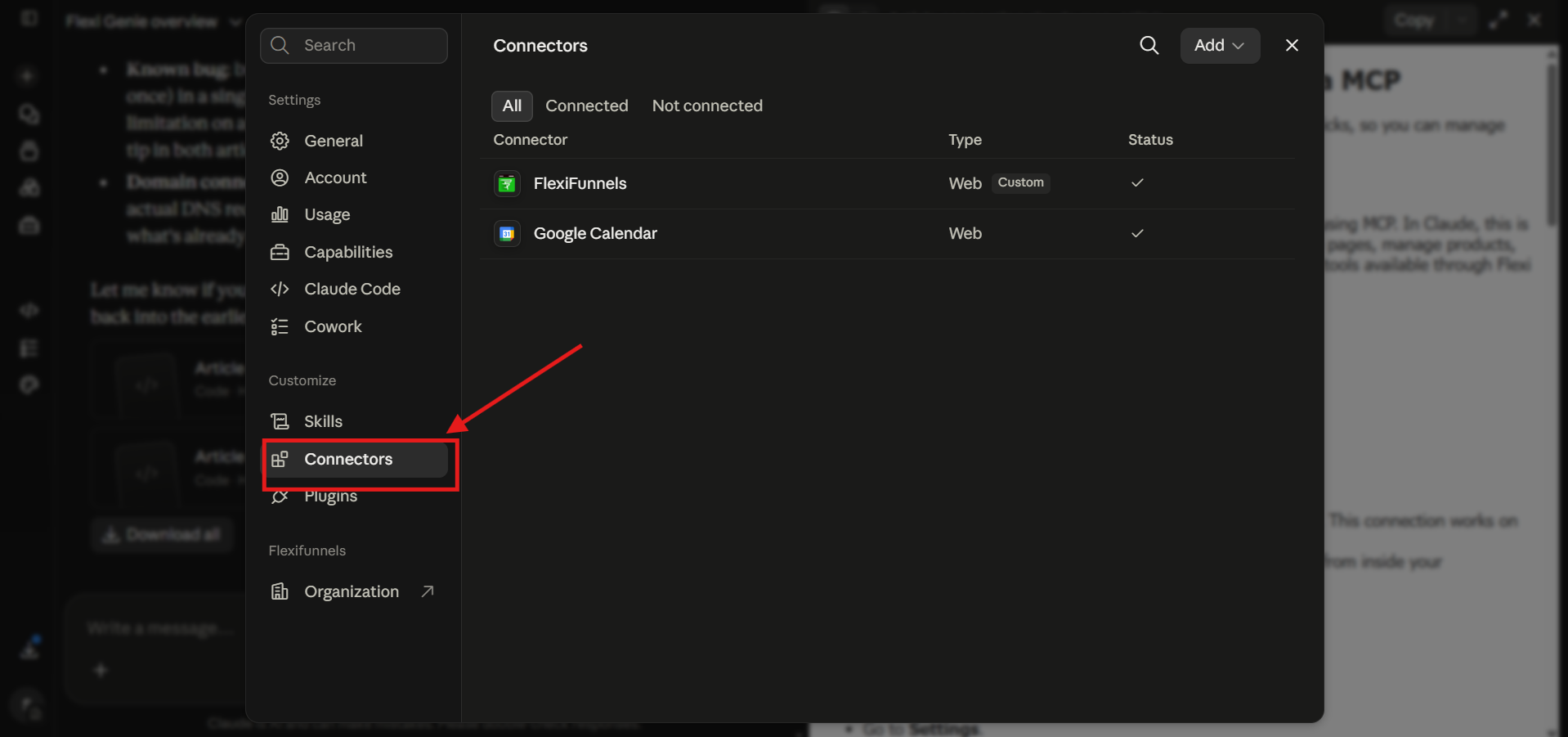Click the FlexiFunnels connector icon
Screen dimensions: 1568x737
point(507,183)
